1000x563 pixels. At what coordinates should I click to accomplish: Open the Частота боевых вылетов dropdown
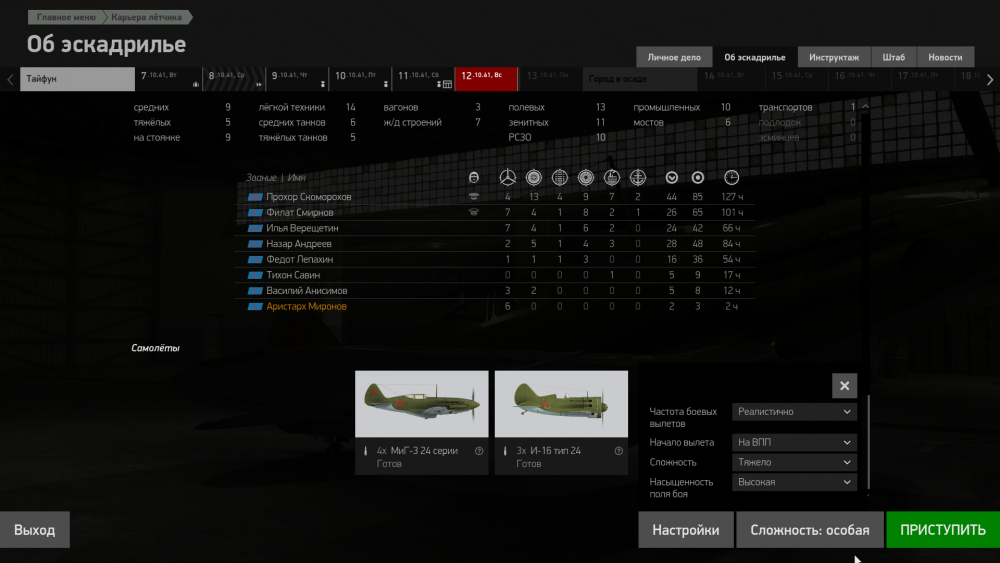coord(794,412)
